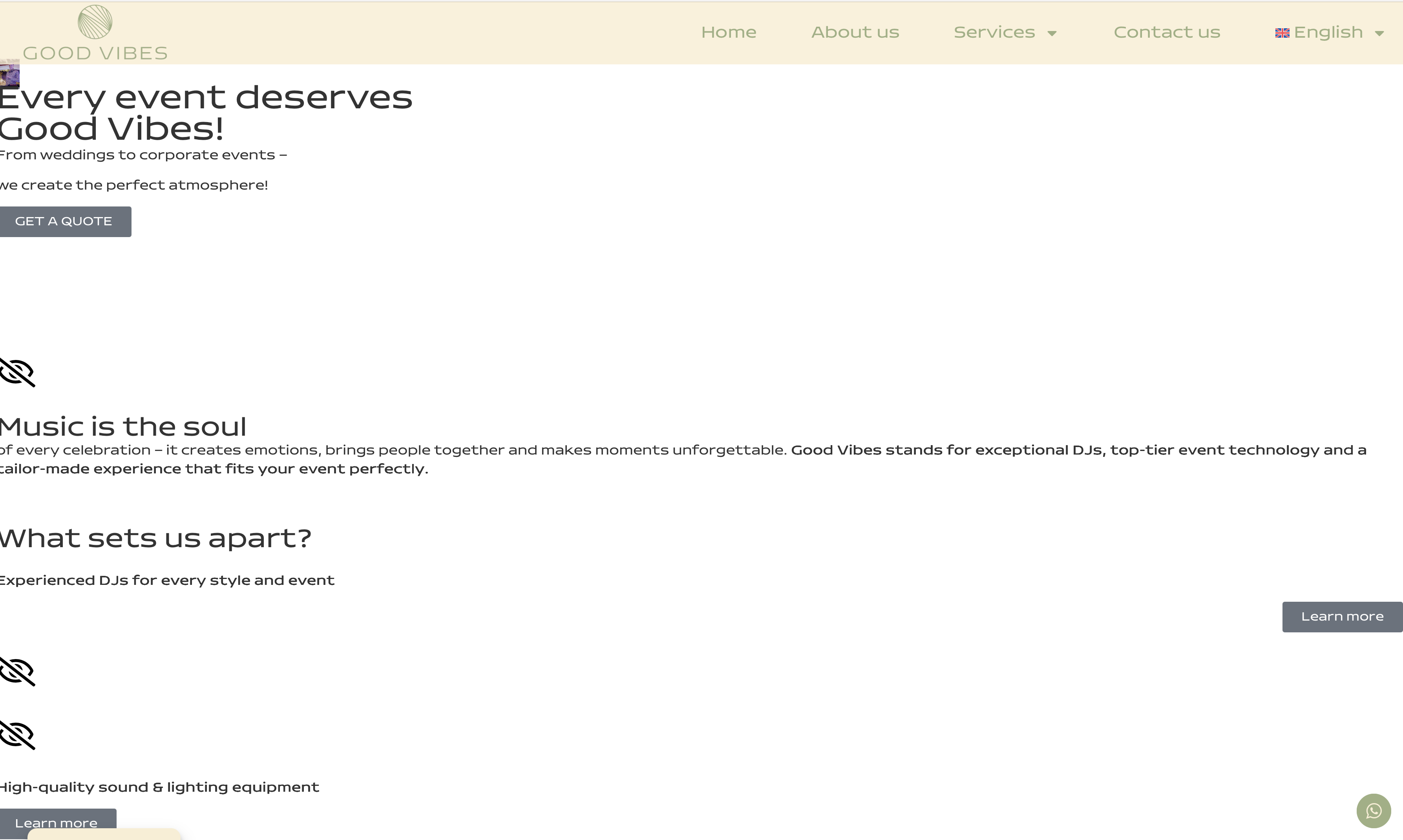
Task: Expand the Services dropdown arrow
Action: pos(1052,33)
